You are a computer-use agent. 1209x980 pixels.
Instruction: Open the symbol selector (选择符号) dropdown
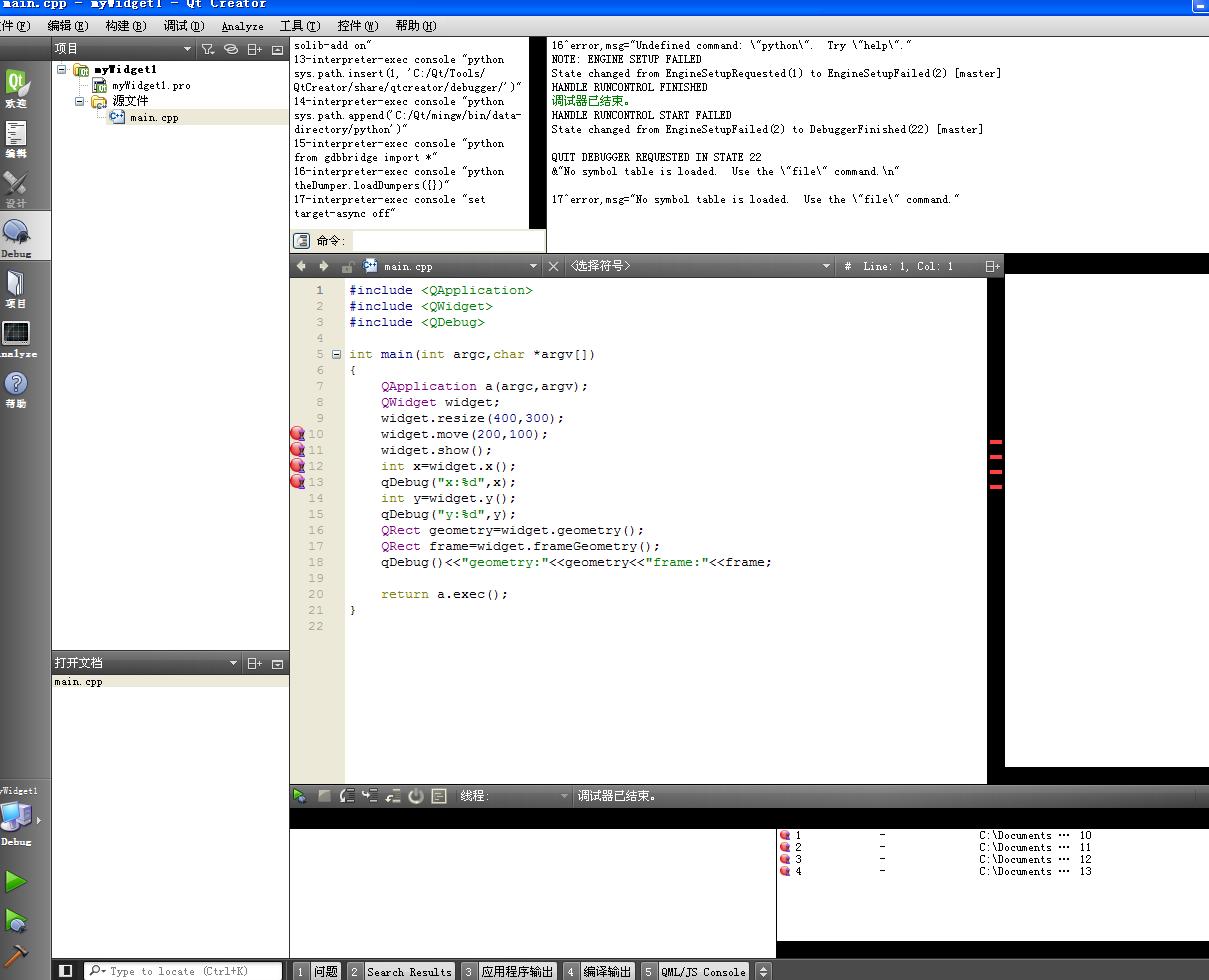(x=700, y=266)
